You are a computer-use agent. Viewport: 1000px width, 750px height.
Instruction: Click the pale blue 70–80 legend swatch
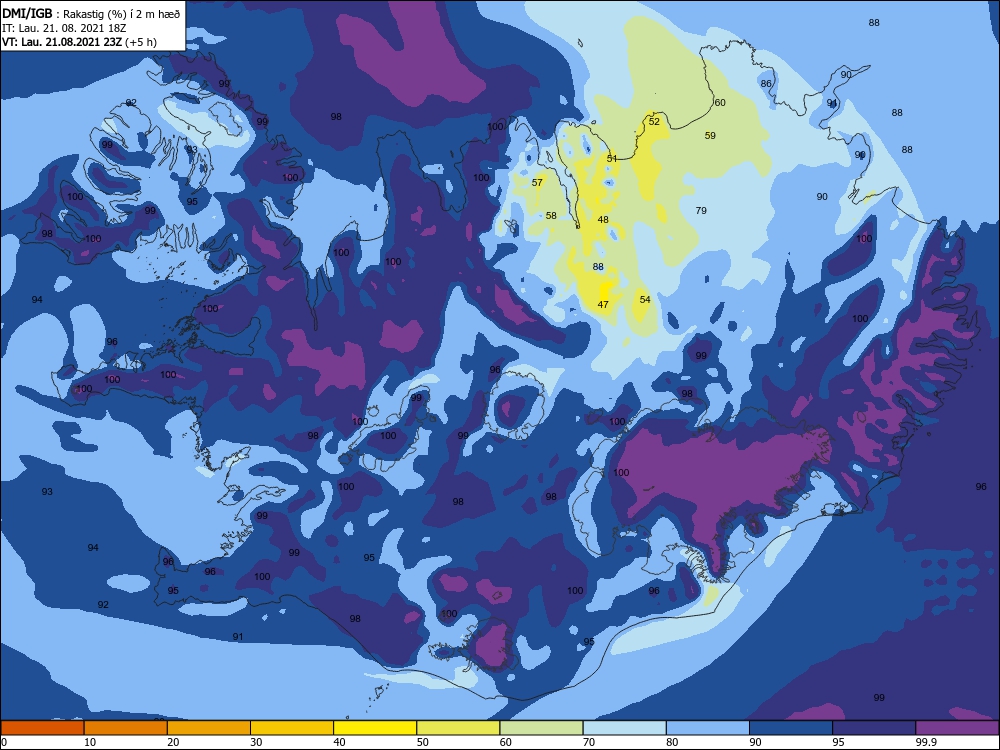coord(624,728)
